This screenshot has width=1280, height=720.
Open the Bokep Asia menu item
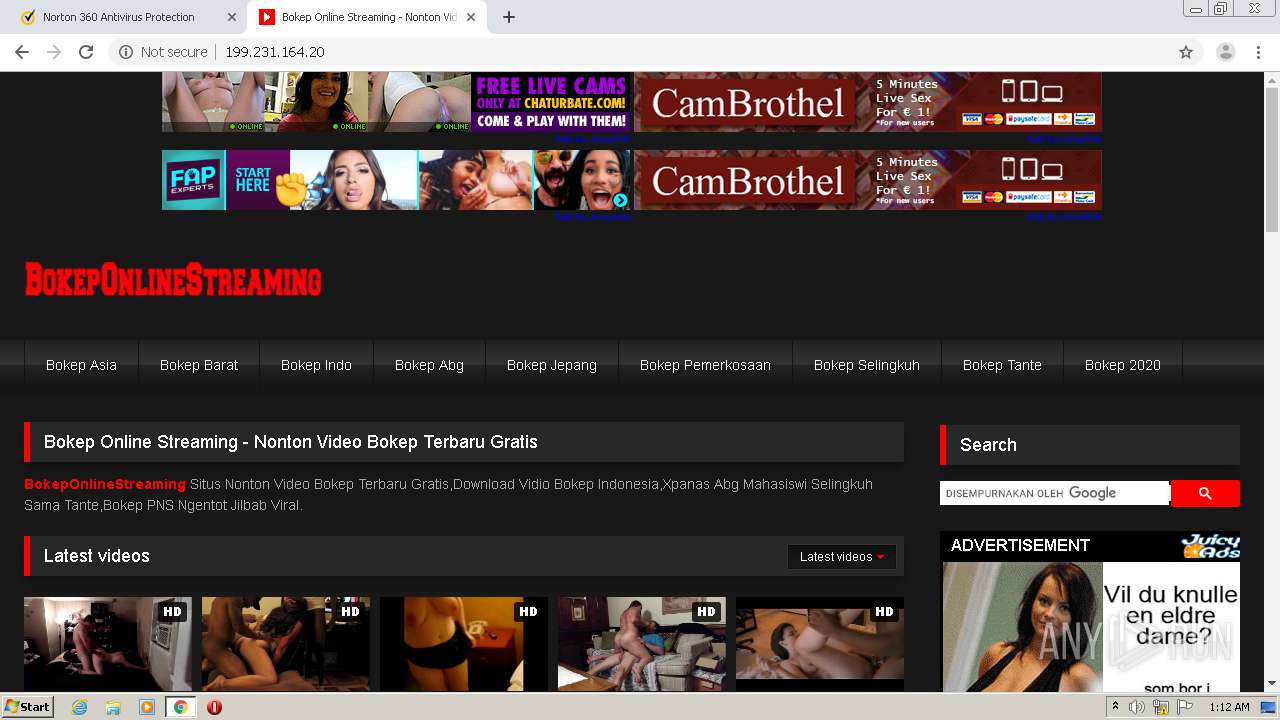coord(81,365)
